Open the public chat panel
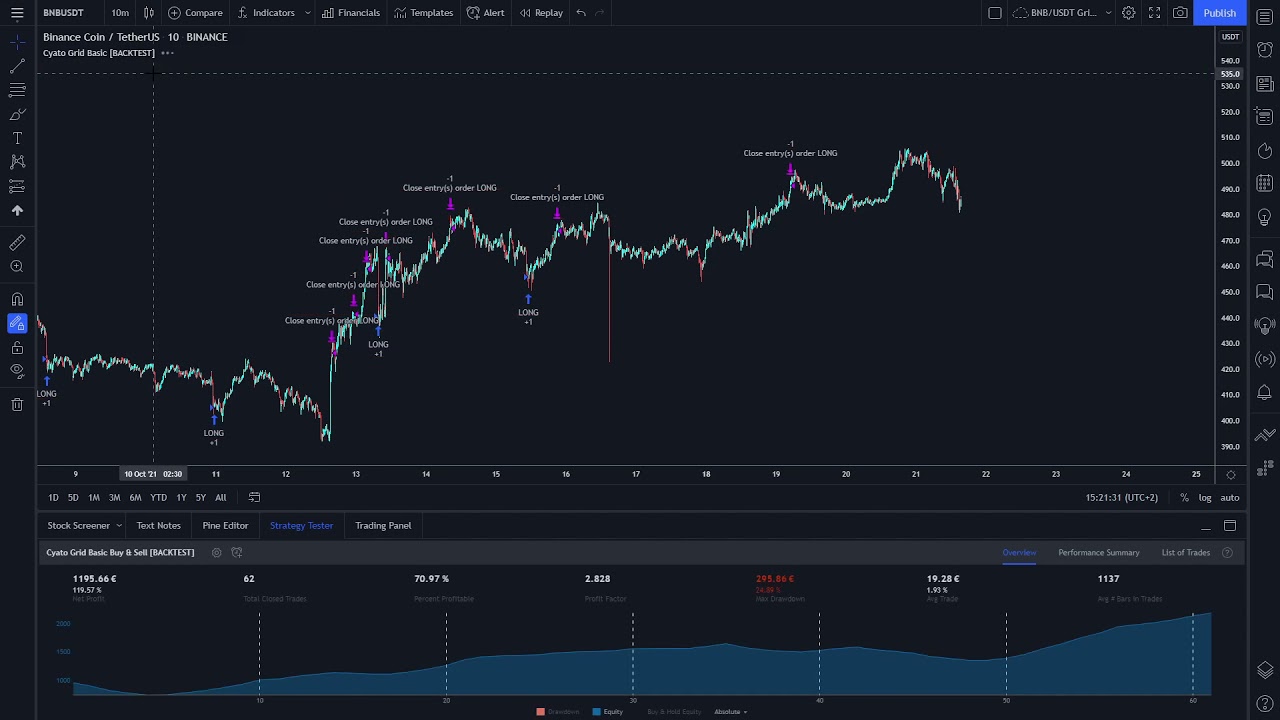Image resolution: width=1280 pixels, height=720 pixels. (x=1265, y=260)
